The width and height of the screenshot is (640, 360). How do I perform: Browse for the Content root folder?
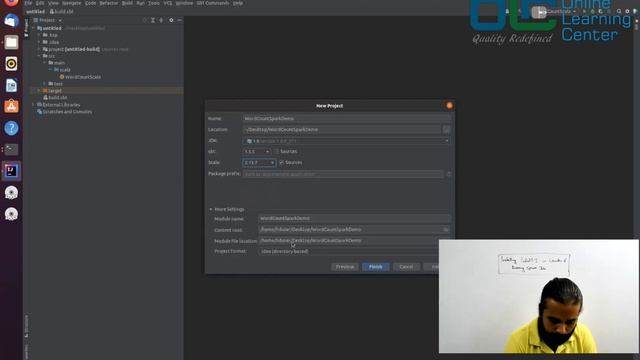[446, 229]
